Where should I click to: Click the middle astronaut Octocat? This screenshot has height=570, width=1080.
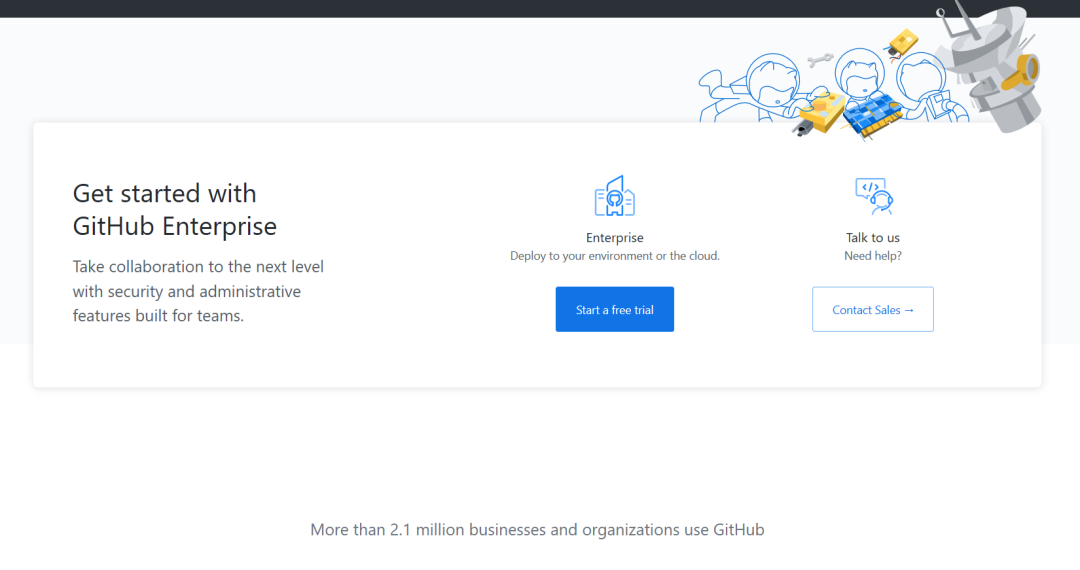click(x=860, y=76)
